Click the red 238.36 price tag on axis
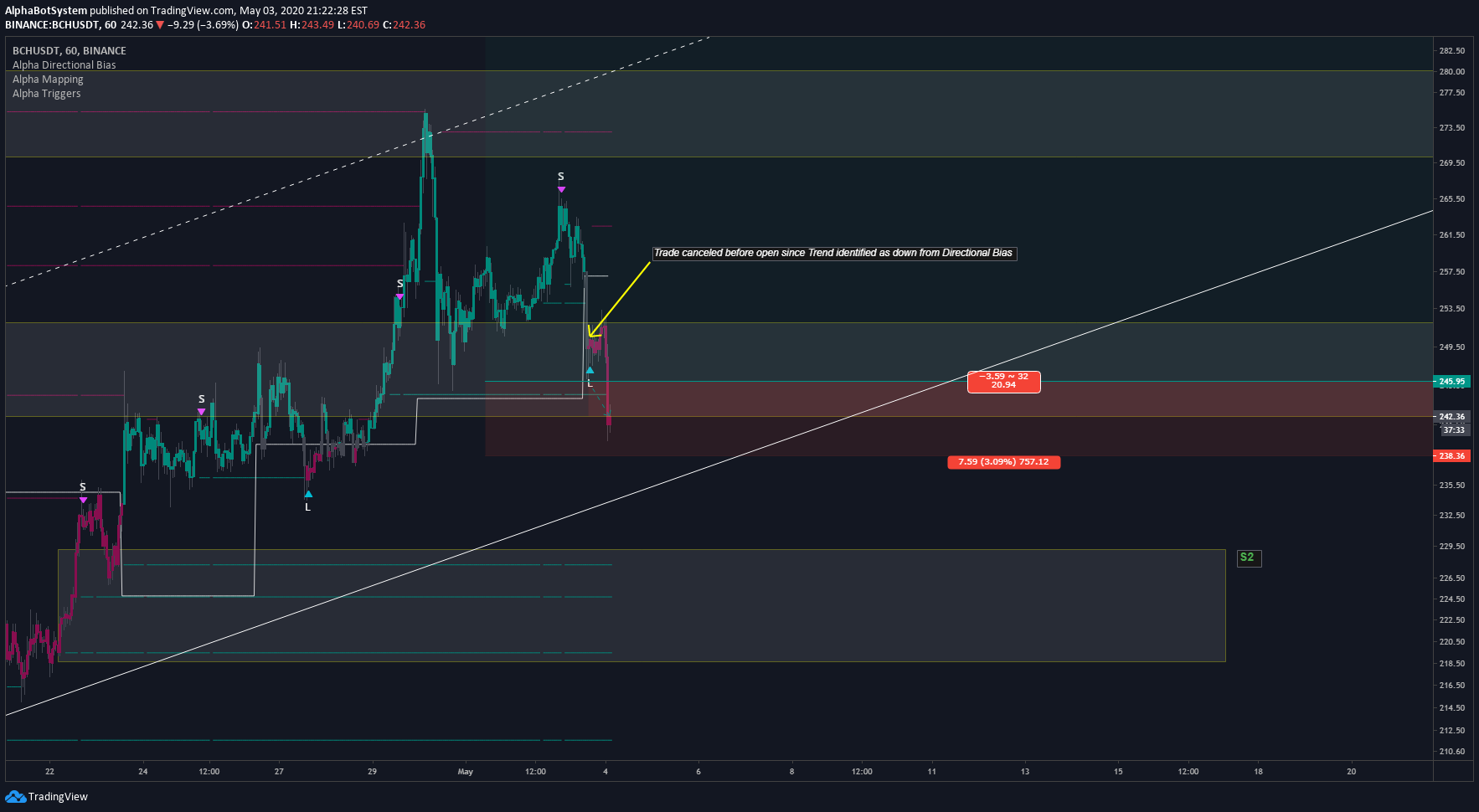This screenshot has height=812, width=1479. [x=1452, y=456]
